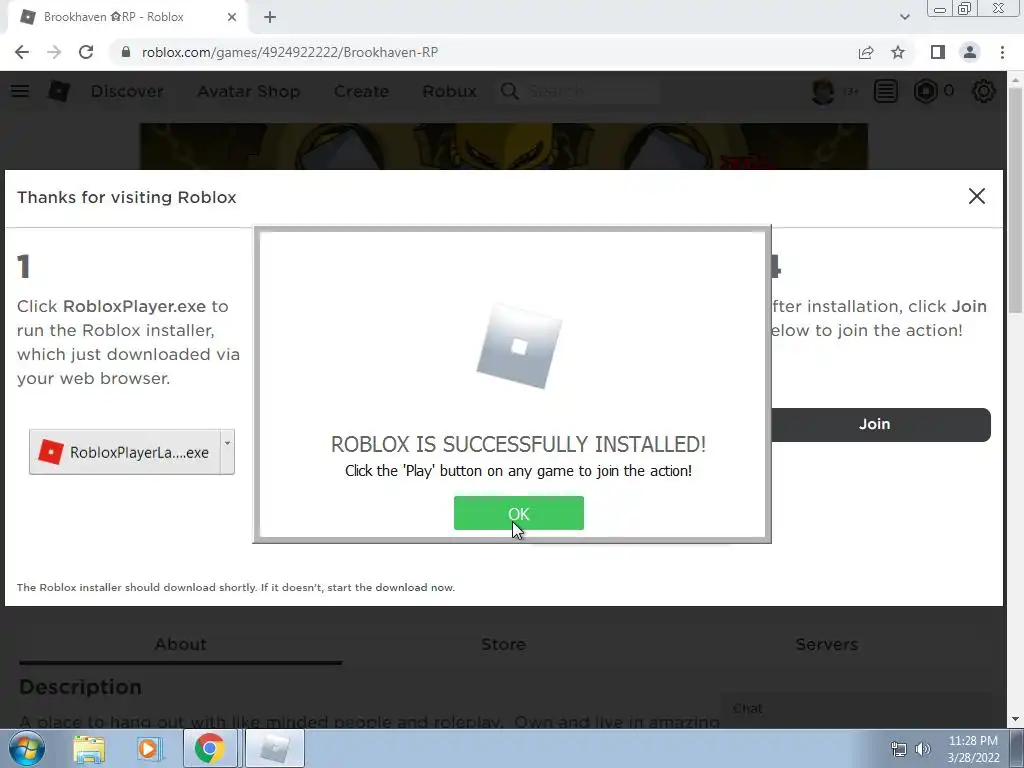Open the volume tray icon
Viewport: 1024px width, 768px height.
tap(923, 749)
